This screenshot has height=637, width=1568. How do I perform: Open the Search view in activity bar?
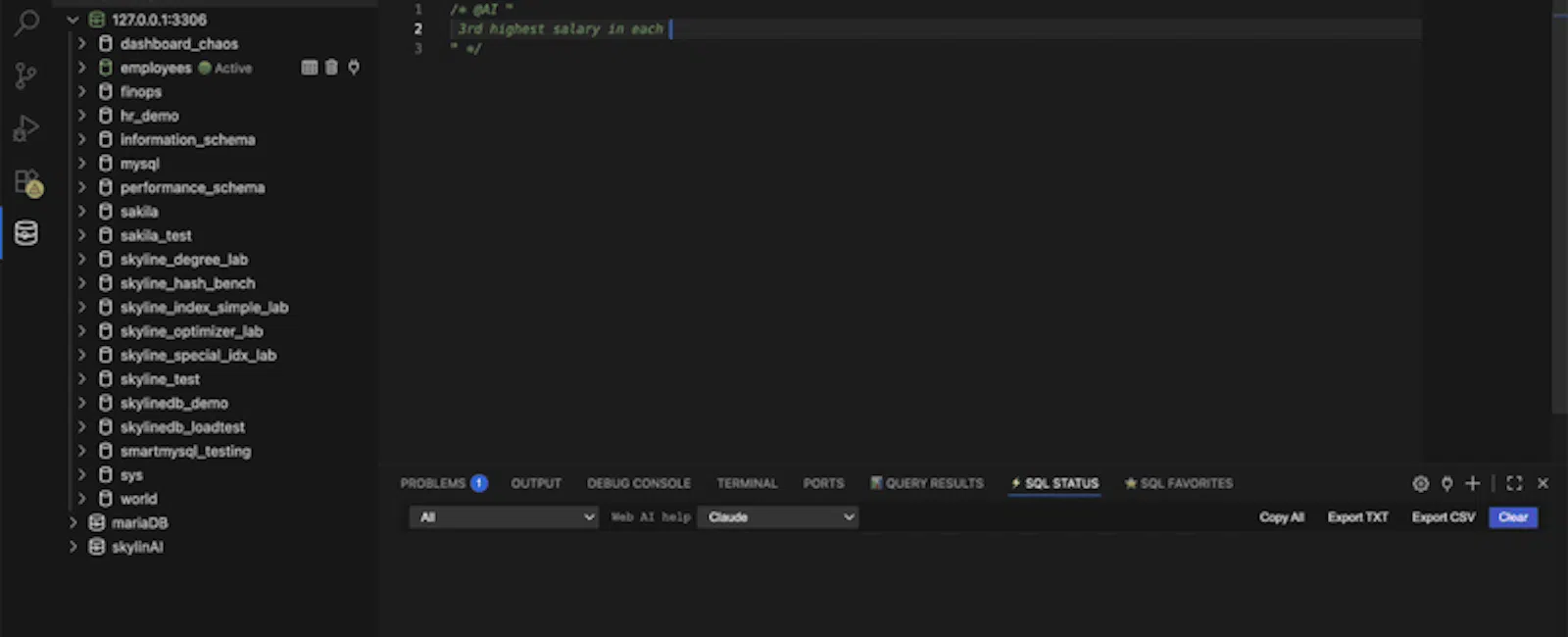[26, 22]
